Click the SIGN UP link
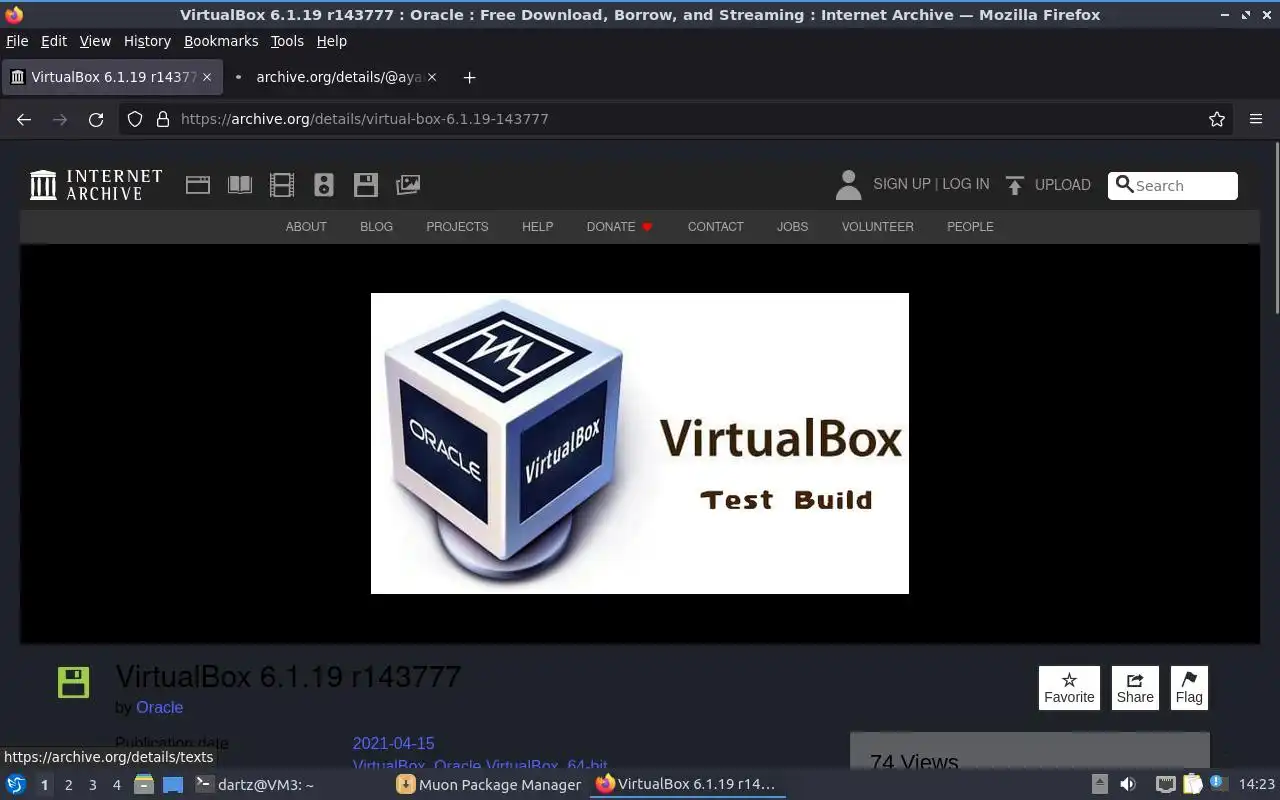1280x800 pixels. [x=902, y=185]
